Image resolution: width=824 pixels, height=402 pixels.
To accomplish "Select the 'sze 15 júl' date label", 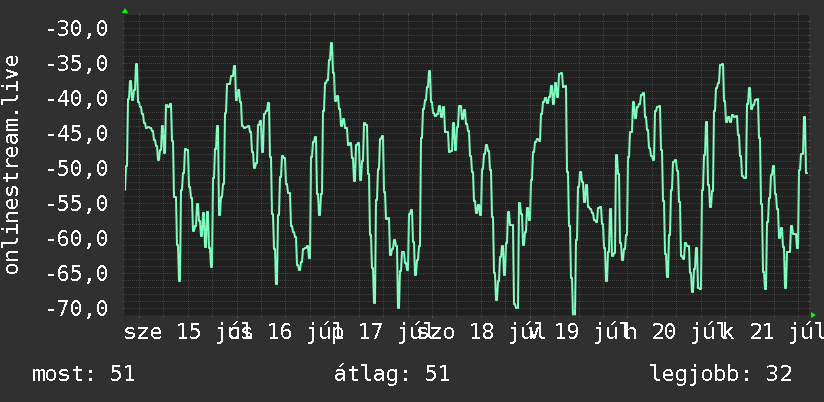I will click(x=182, y=333).
